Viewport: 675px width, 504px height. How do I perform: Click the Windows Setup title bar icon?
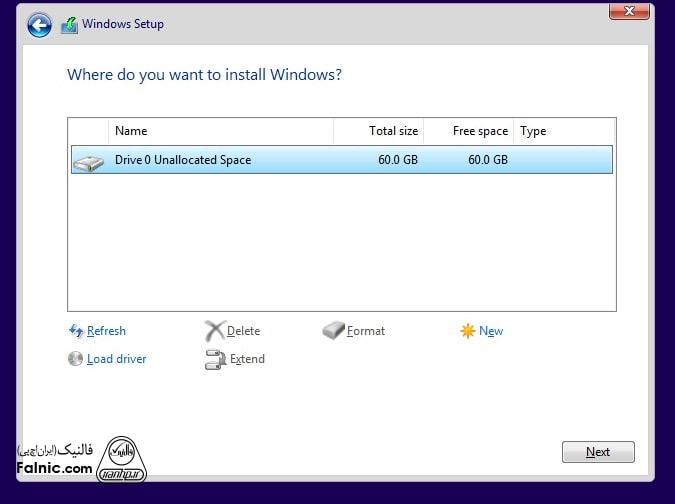click(68, 25)
